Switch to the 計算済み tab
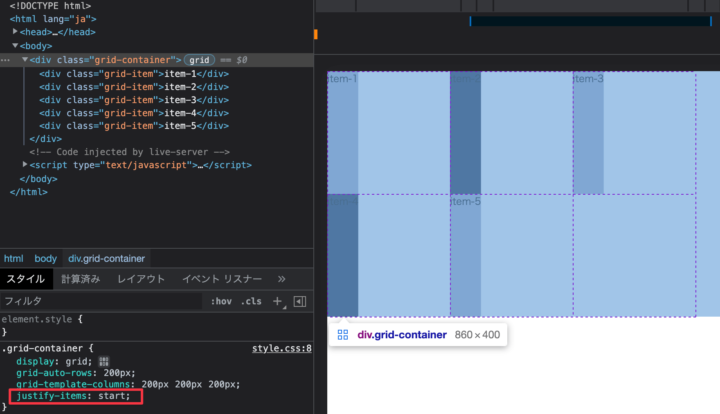 (80, 279)
